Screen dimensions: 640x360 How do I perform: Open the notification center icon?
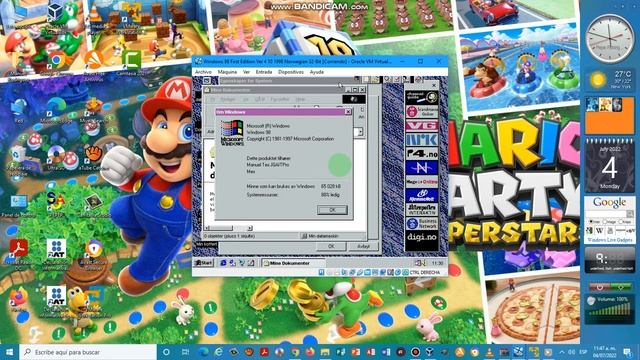[x=627, y=352]
